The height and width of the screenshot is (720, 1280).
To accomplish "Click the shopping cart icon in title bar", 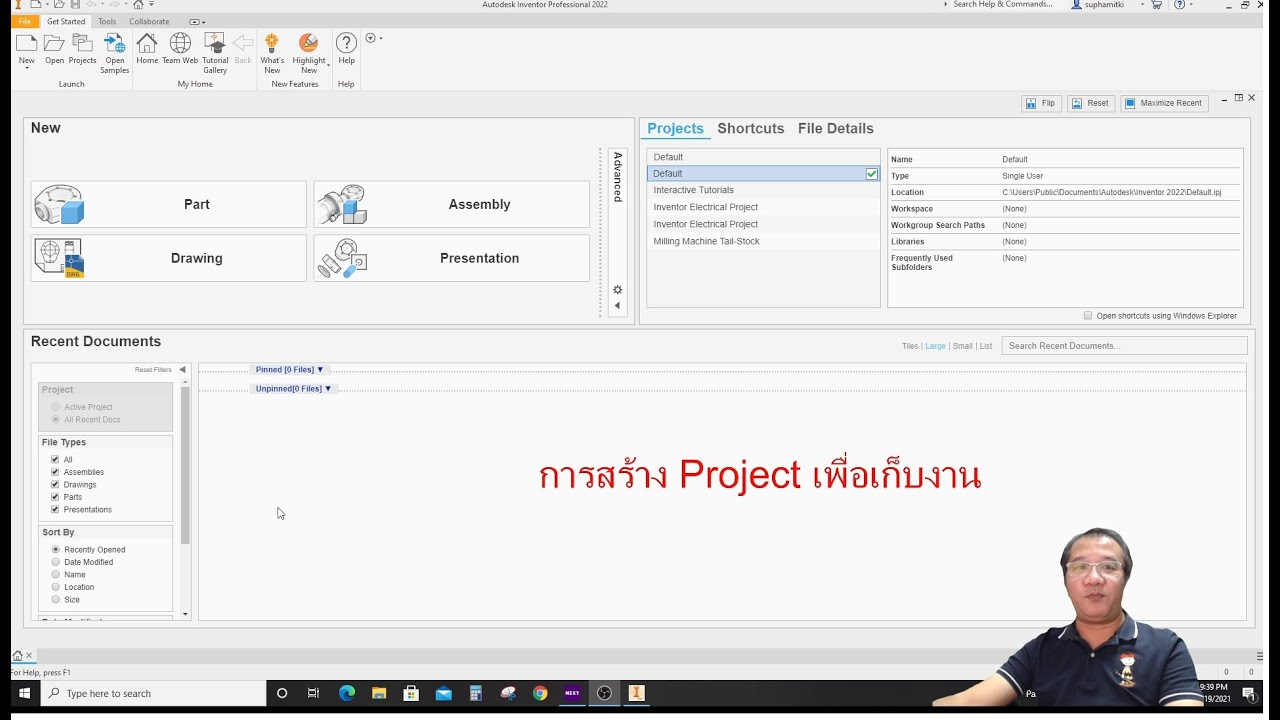I will click(x=1157, y=5).
